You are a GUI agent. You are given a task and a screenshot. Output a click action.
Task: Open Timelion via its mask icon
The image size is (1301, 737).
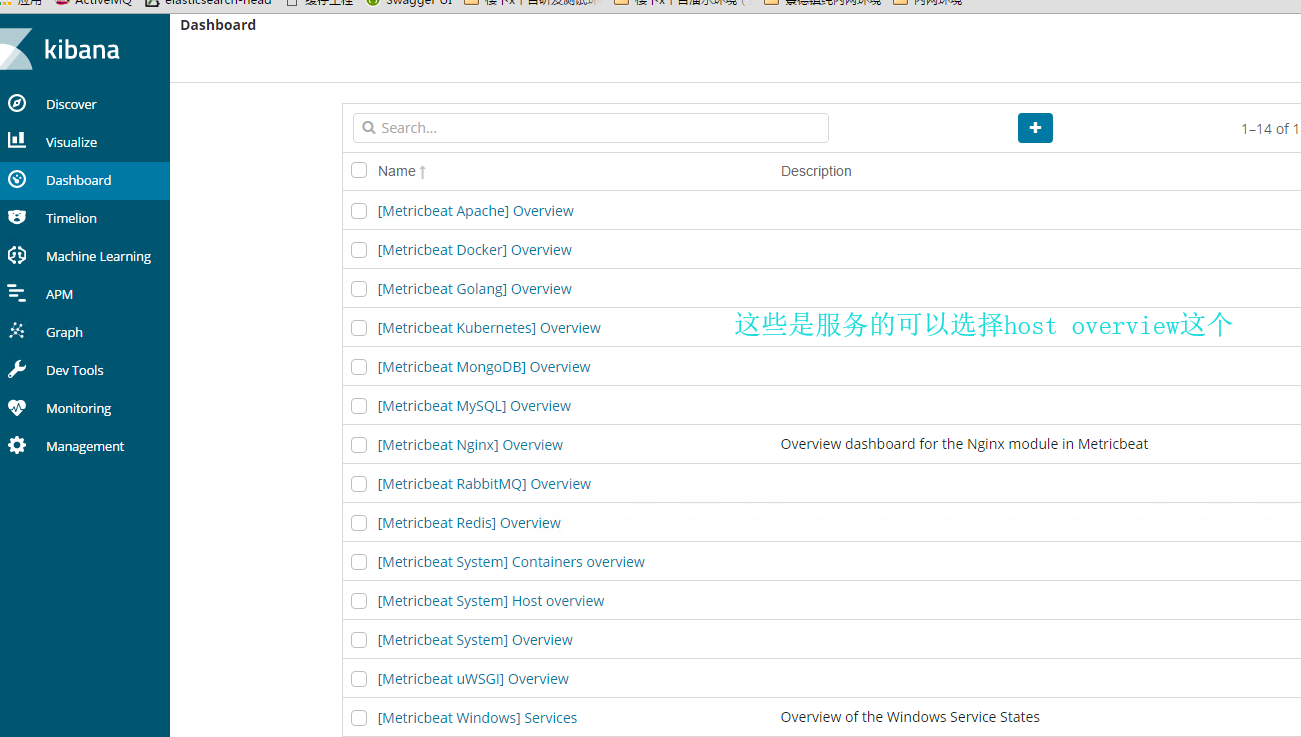(x=17, y=217)
